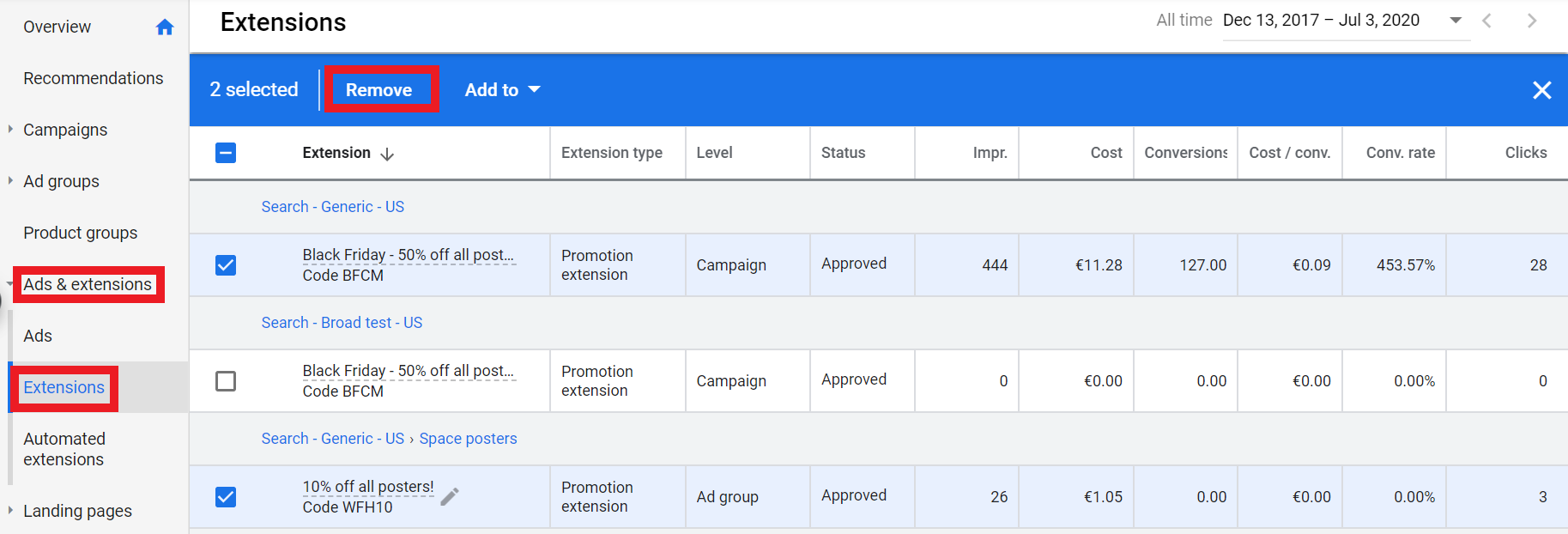Sort by the Conversions column header

tap(1186, 153)
